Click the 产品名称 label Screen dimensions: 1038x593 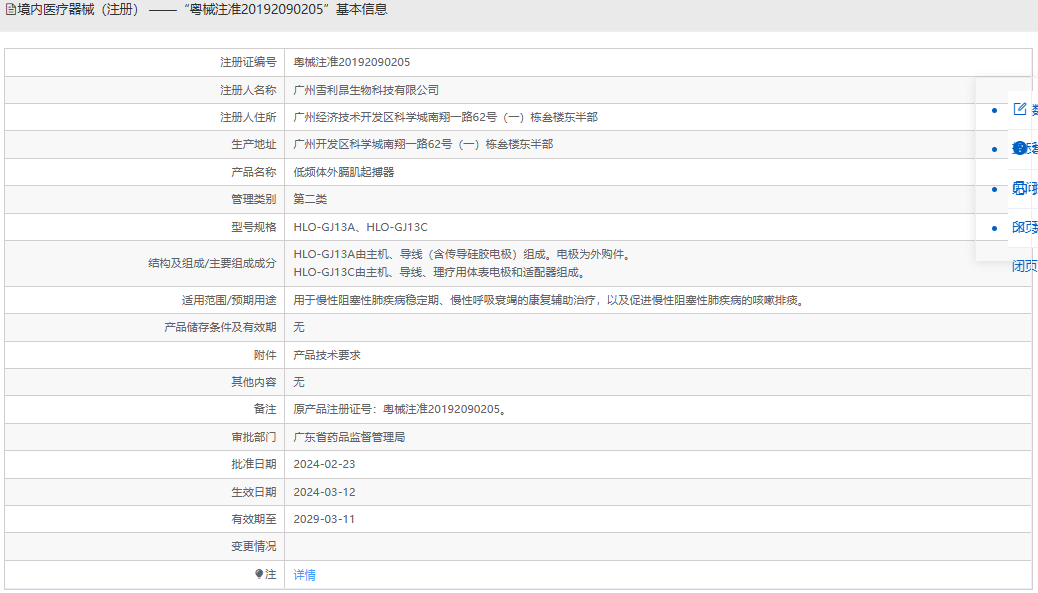point(254,172)
